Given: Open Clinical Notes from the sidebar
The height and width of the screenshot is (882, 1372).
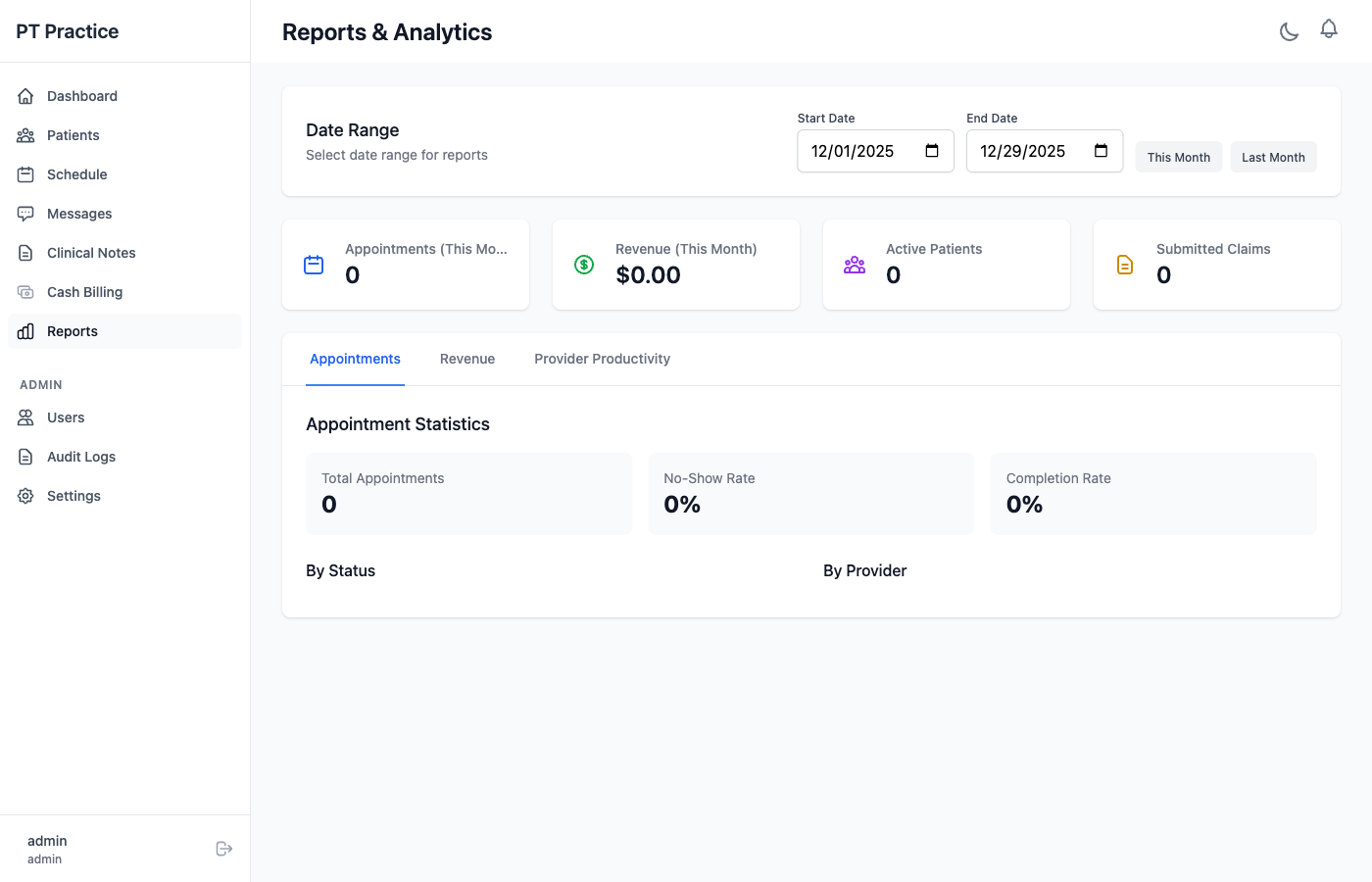Looking at the screenshot, I should (90, 252).
